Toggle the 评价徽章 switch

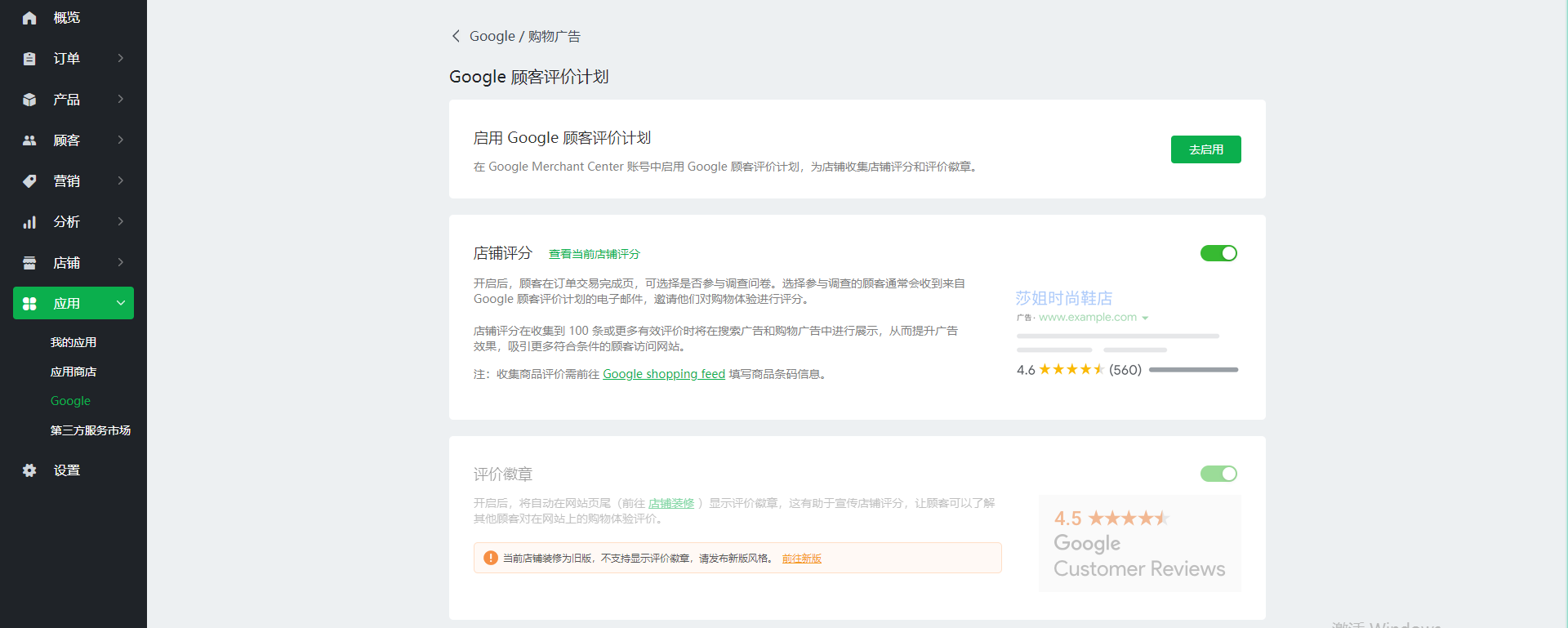[x=1218, y=474]
